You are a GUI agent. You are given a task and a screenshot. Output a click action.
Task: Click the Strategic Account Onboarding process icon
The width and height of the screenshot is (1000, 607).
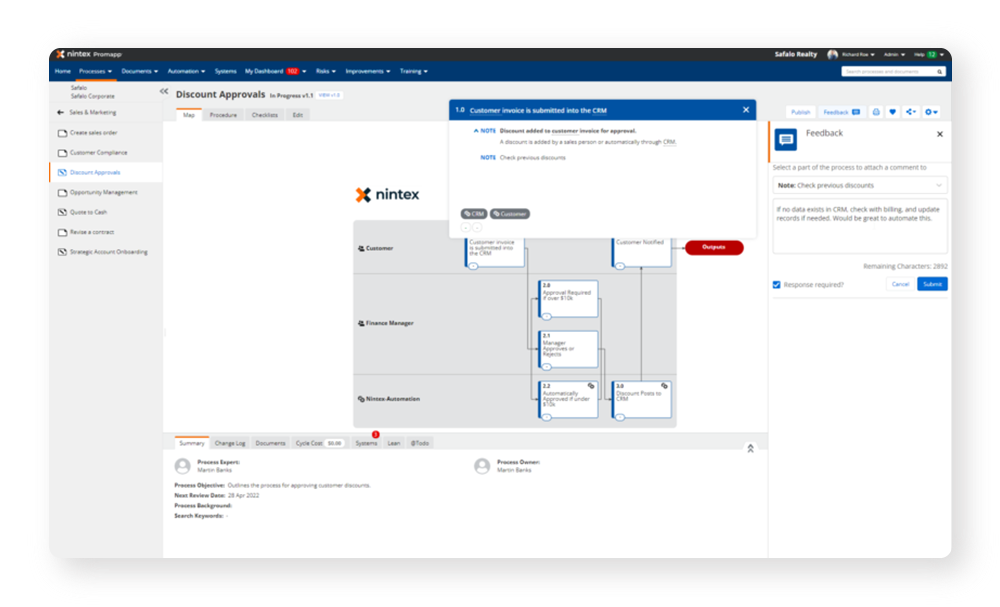pyautogui.click(x=62, y=252)
